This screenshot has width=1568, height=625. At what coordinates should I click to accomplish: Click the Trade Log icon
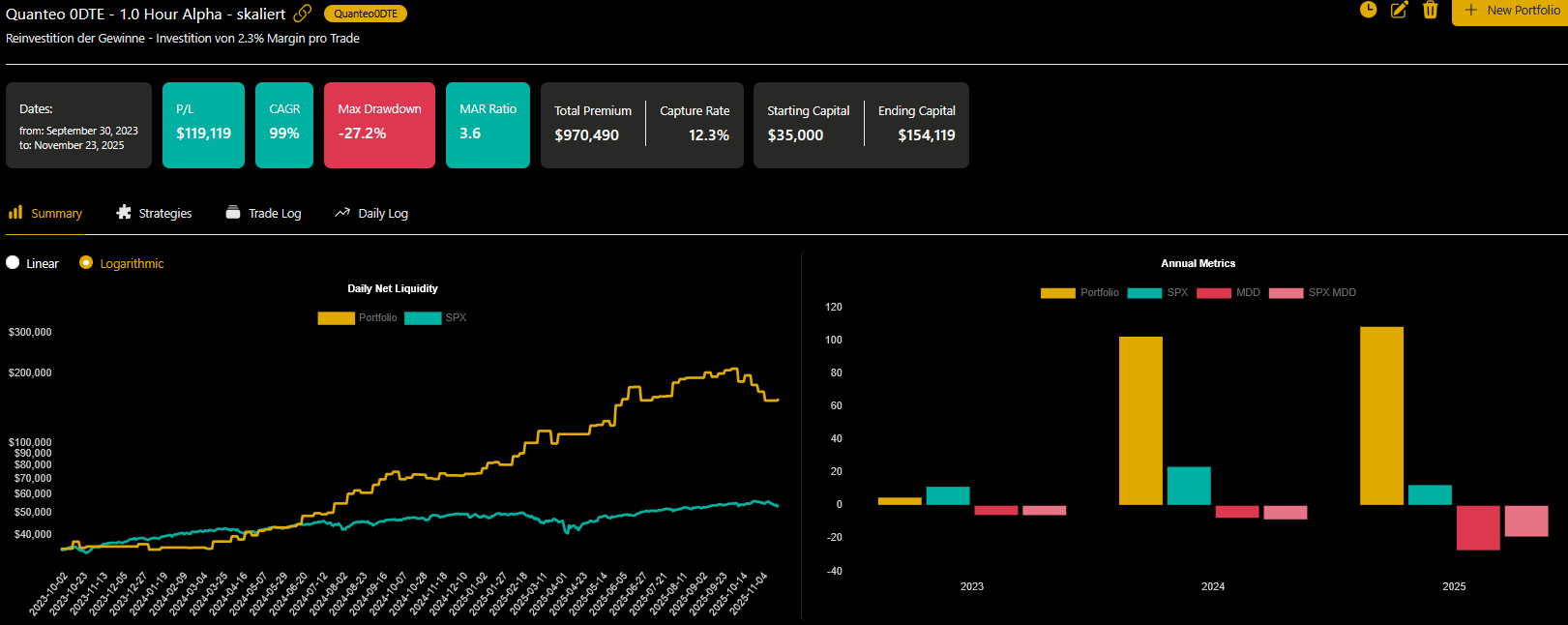coord(233,213)
